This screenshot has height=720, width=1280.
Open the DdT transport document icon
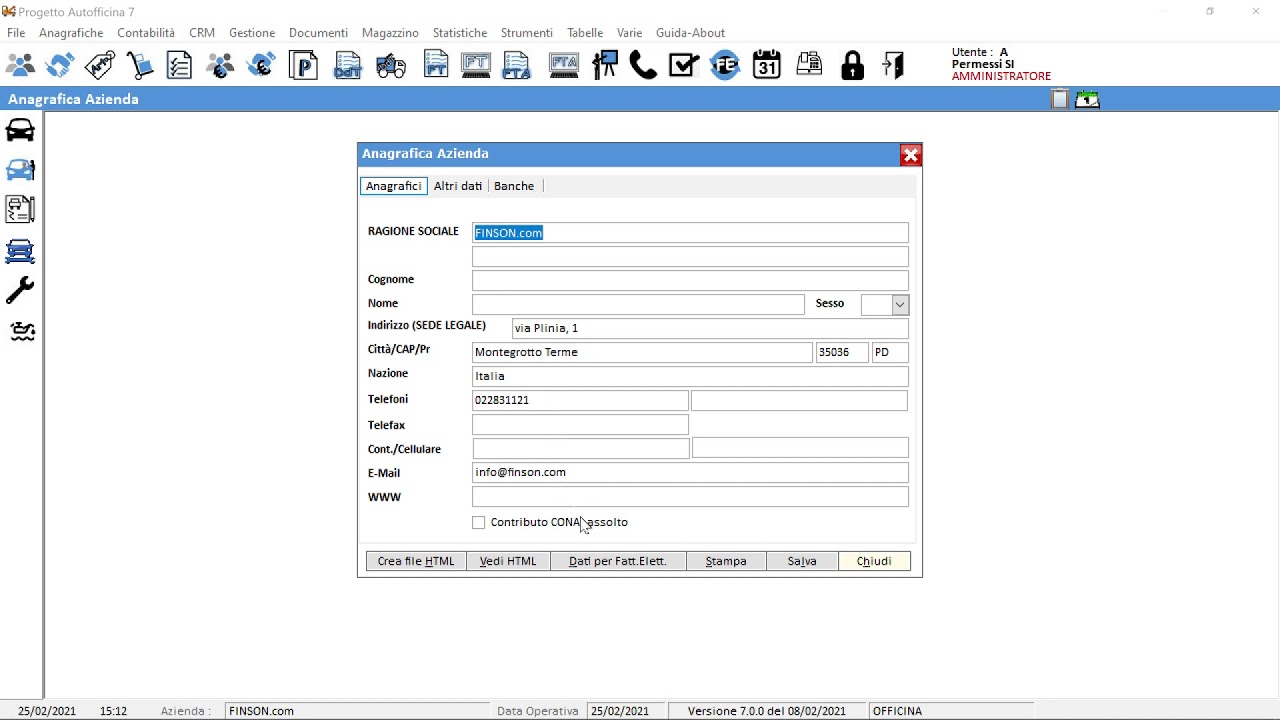click(x=347, y=66)
